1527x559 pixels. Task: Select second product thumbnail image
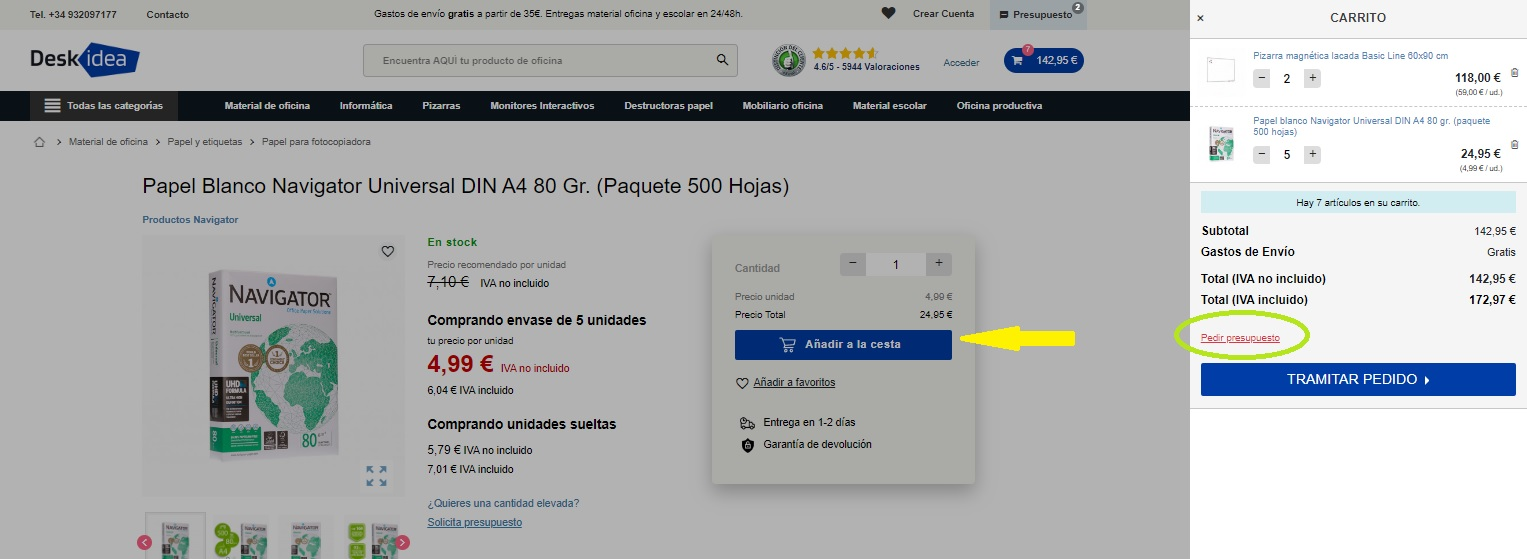coord(239,537)
